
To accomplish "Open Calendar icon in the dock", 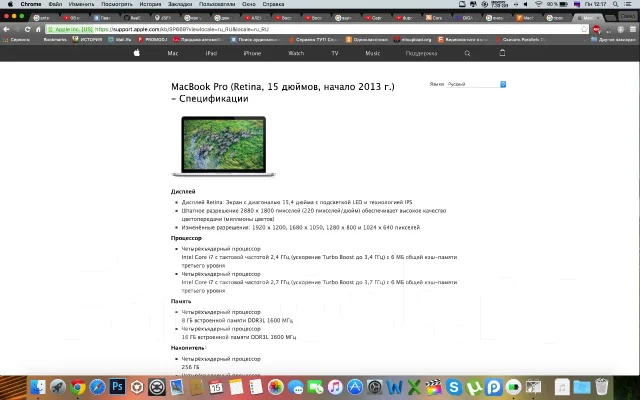I will [x=216, y=387].
